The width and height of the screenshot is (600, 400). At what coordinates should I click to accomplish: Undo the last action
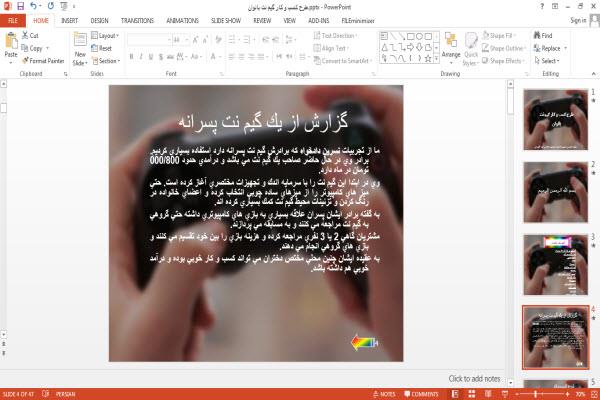[34, 6]
